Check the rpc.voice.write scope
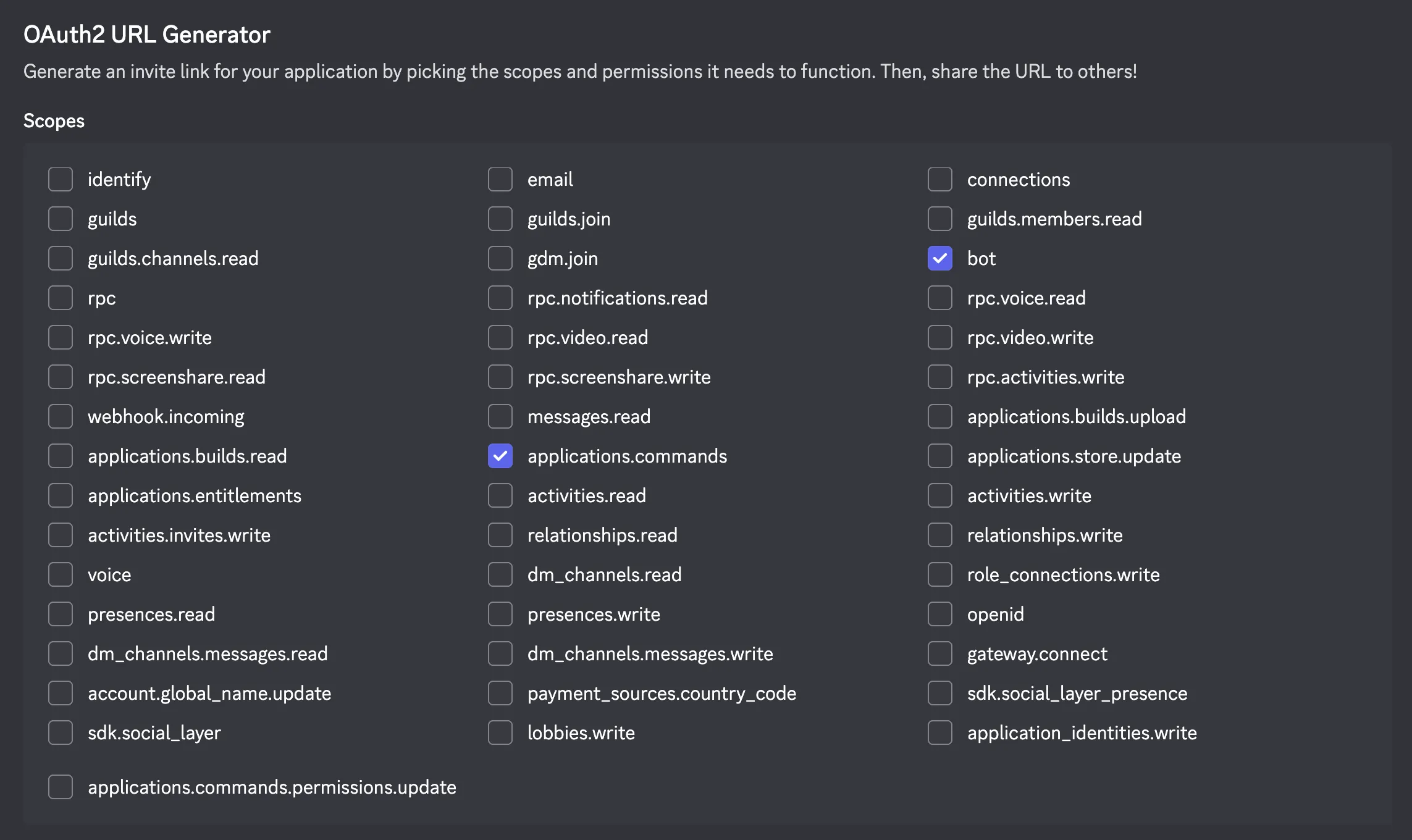This screenshot has width=1412, height=840. click(x=61, y=337)
